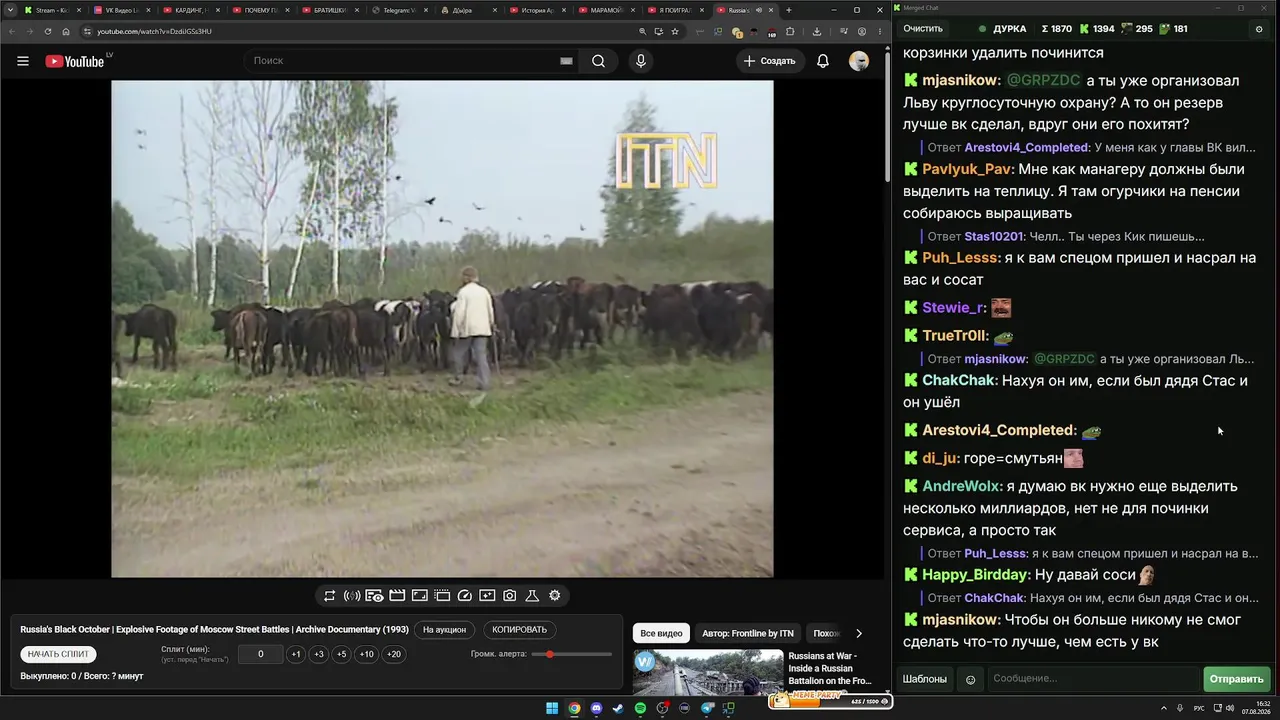Screen dimensions: 1280x720
Task: Open Chrome downloads
Action: coord(816,31)
